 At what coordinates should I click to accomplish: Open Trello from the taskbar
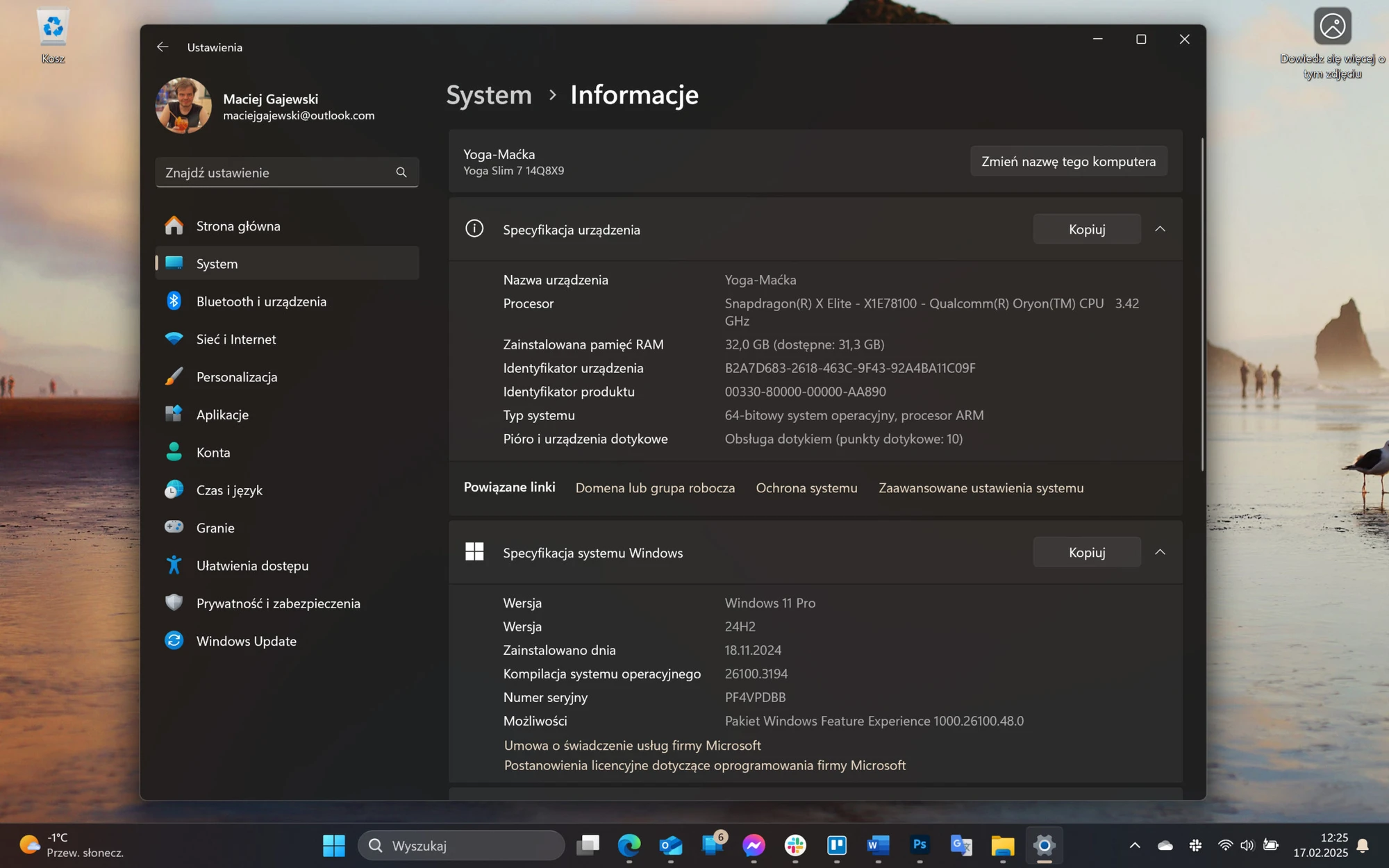[x=837, y=845]
